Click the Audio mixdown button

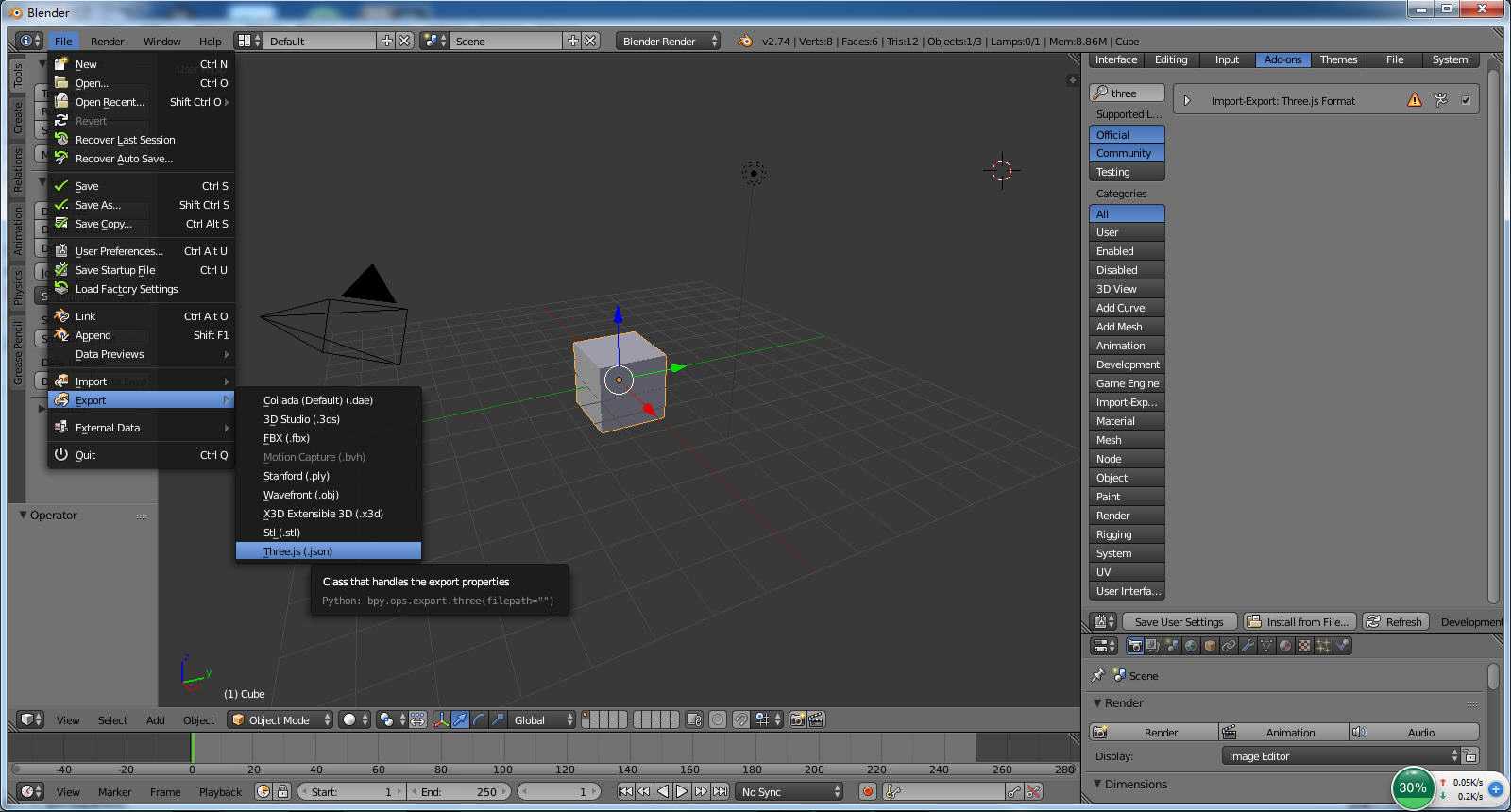[x=1414, y=732]
